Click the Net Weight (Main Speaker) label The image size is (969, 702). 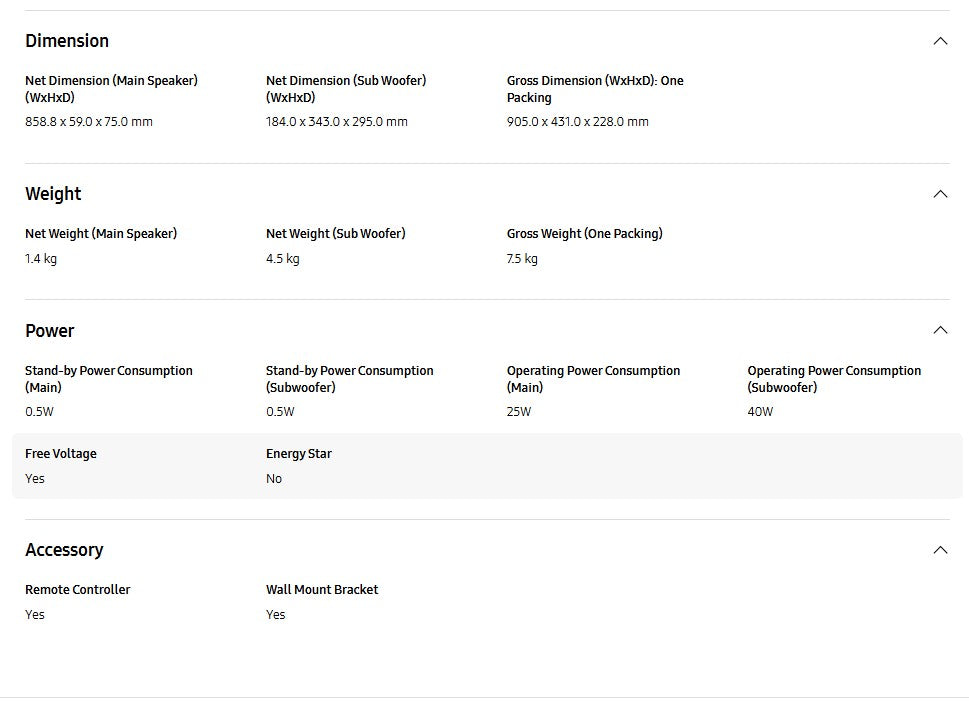tap(101, 234)
